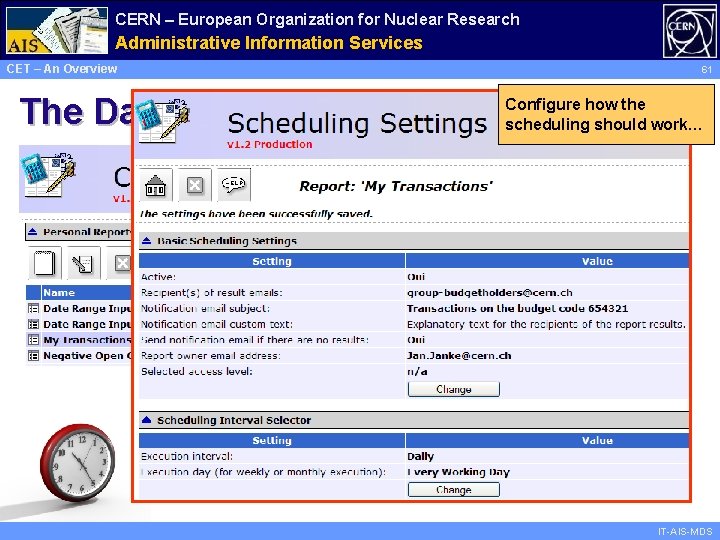
Task: Click the AIS logo in header
Action: 57,30
